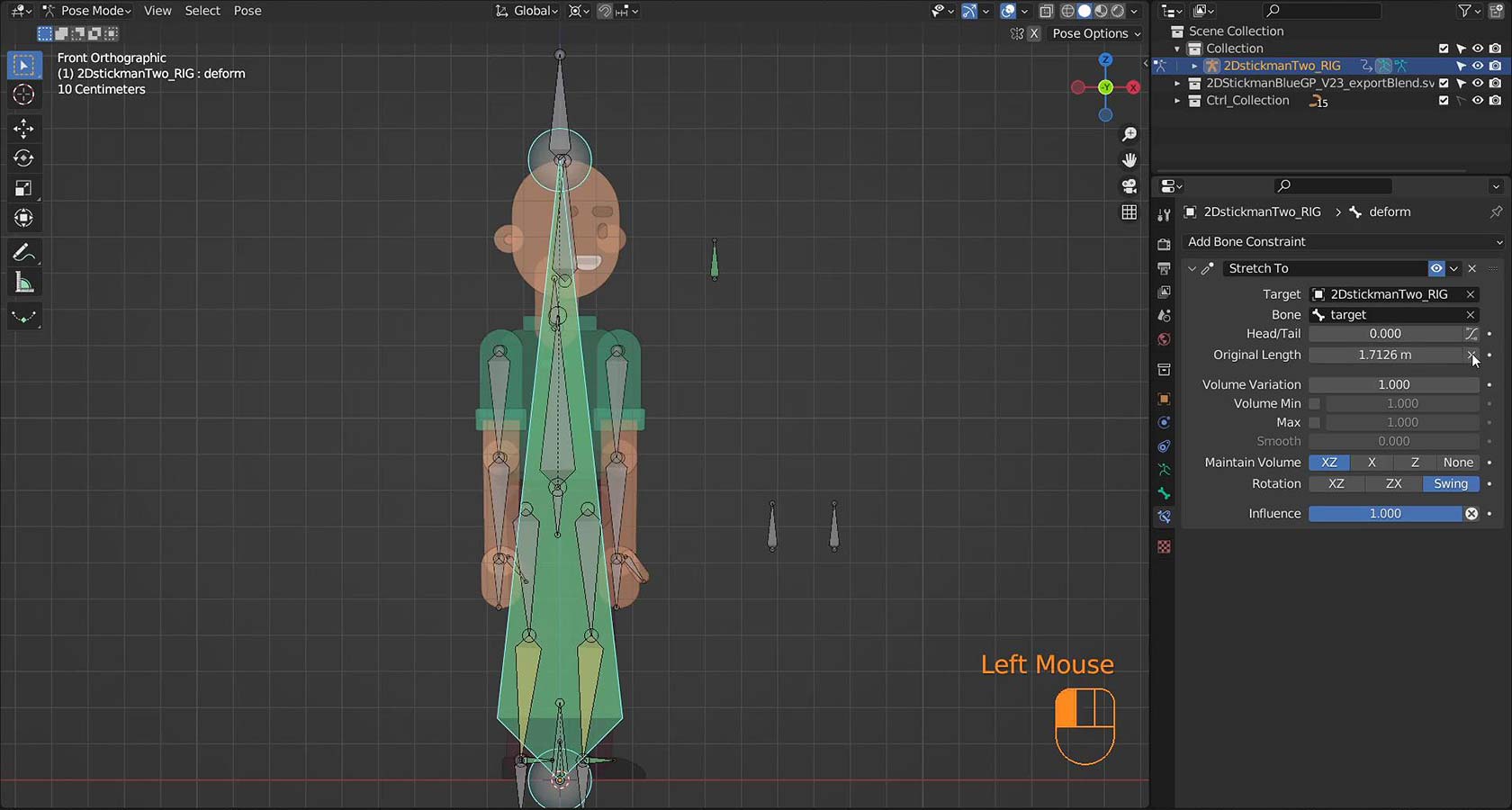The width and height of the screenshot is (1512, 810).
Task: Open the Add Bone Constraint dropdown
Action: [1343, 241]
